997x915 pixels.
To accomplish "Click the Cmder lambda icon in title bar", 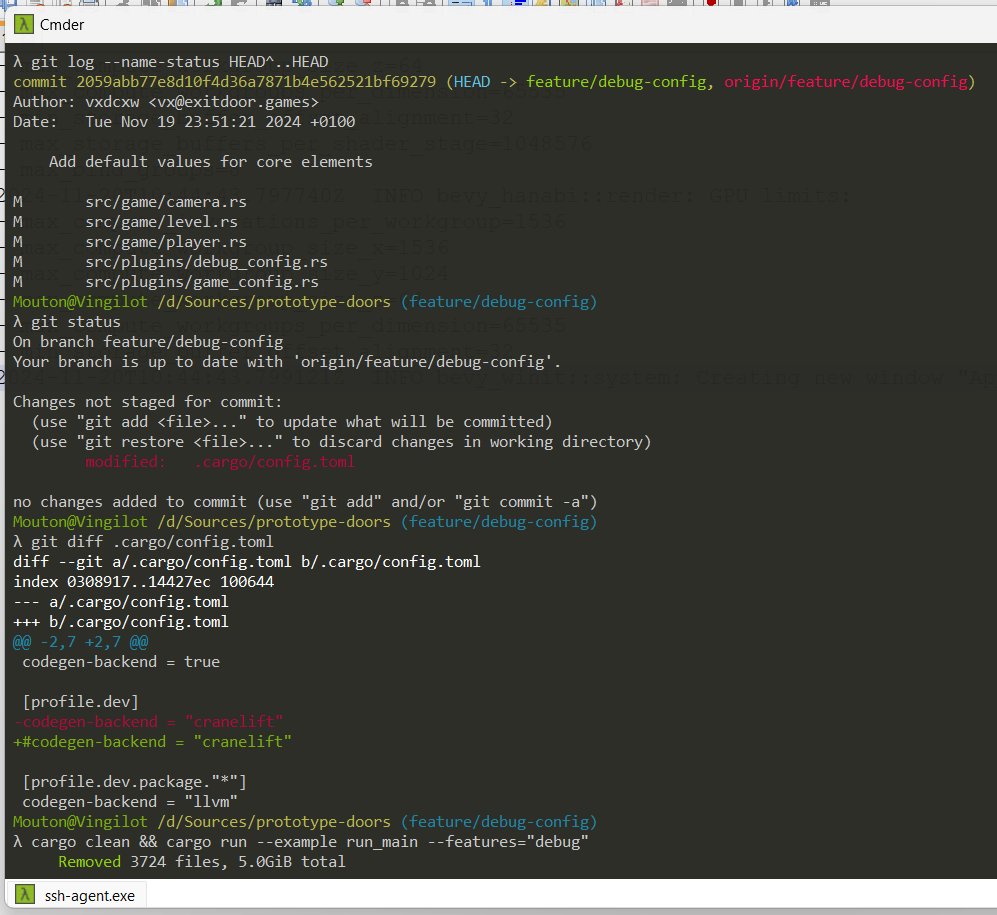I will tap(24, 25).
